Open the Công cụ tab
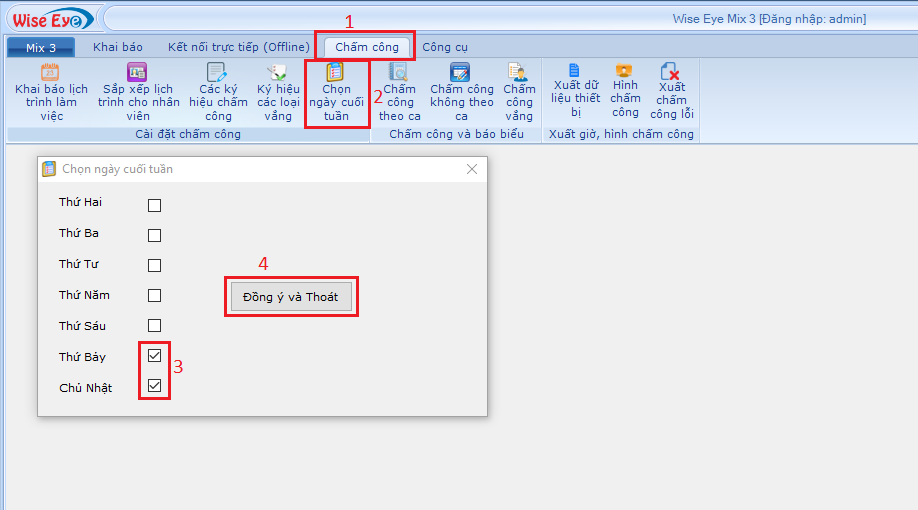This screenshot has height=510, width=918. (x=444, y=47)
